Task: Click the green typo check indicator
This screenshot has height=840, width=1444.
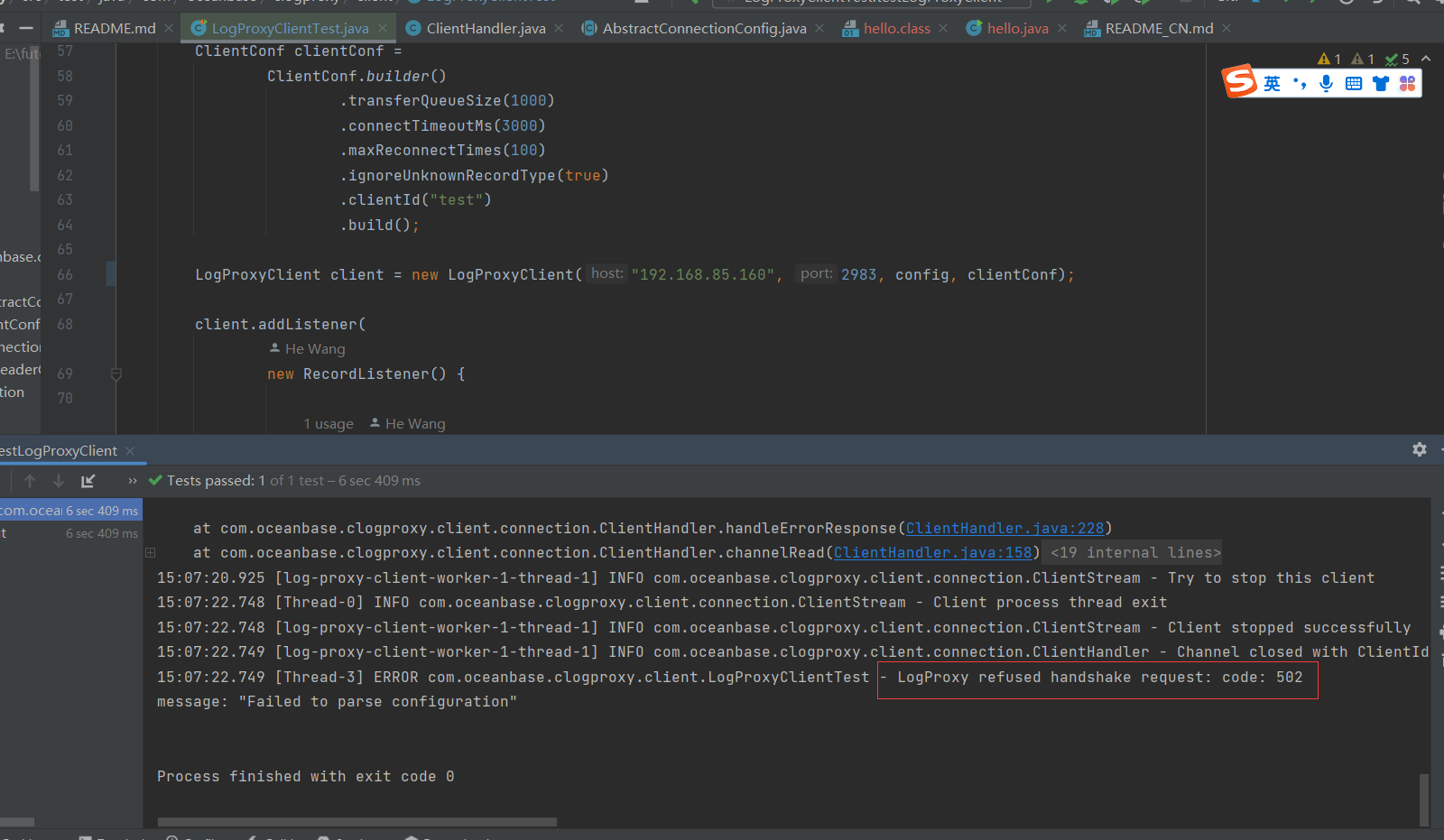Action: click(1397, 59)
